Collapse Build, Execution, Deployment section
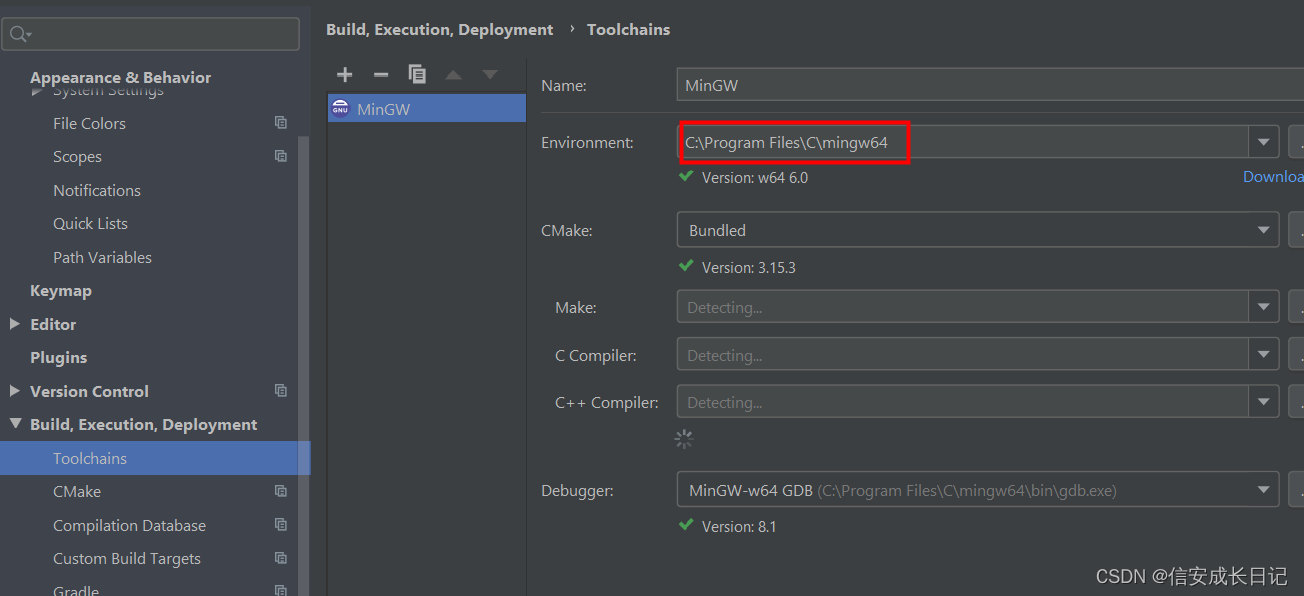This screenshot has width=1304, height=596. pos(15,424)
